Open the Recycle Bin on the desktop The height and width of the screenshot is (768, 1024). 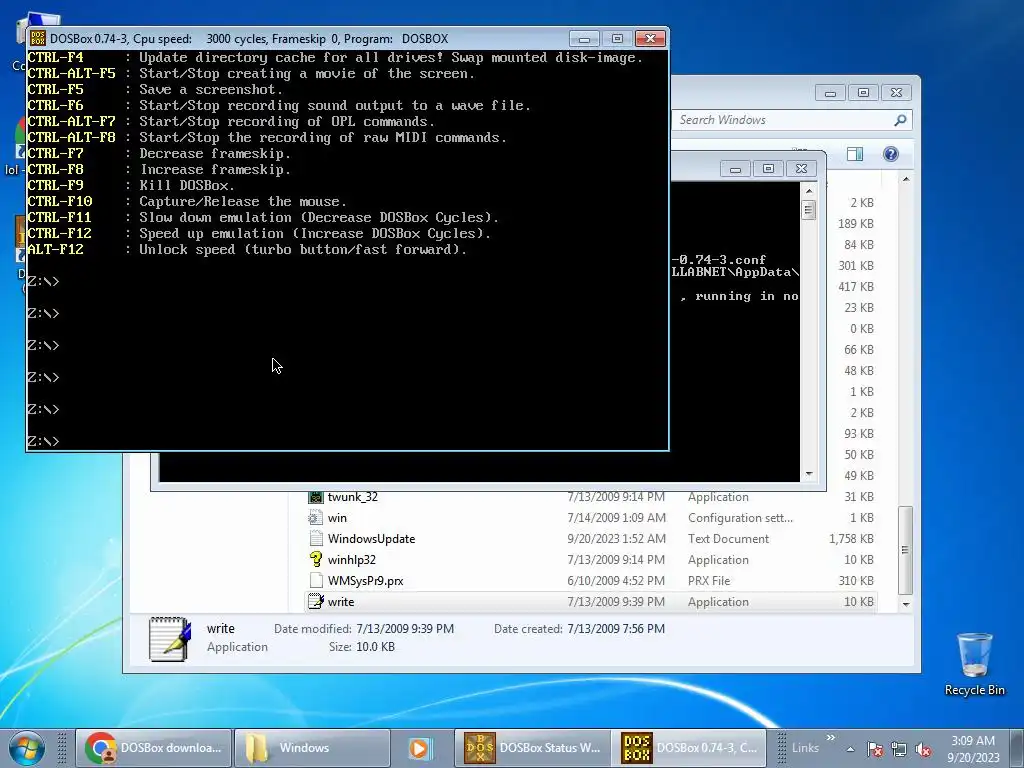(974, 664)
